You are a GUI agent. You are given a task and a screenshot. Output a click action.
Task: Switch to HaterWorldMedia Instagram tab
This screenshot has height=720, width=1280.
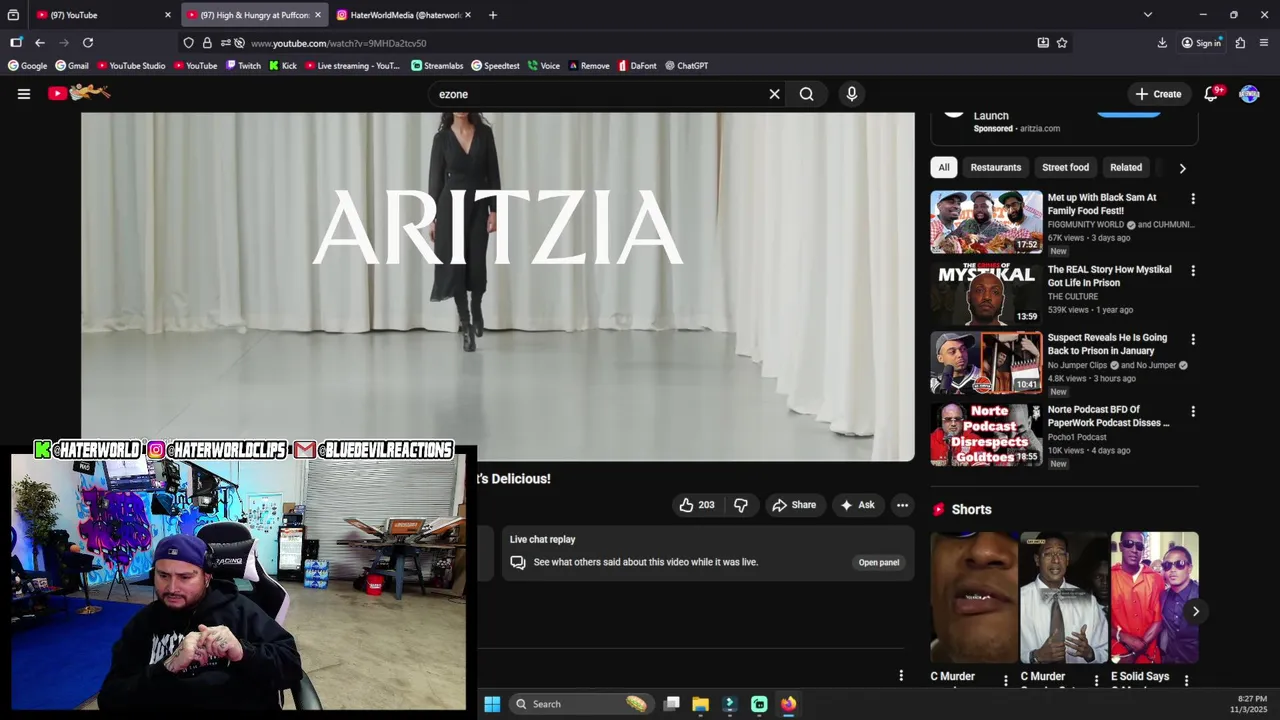(x=402, y=15)
